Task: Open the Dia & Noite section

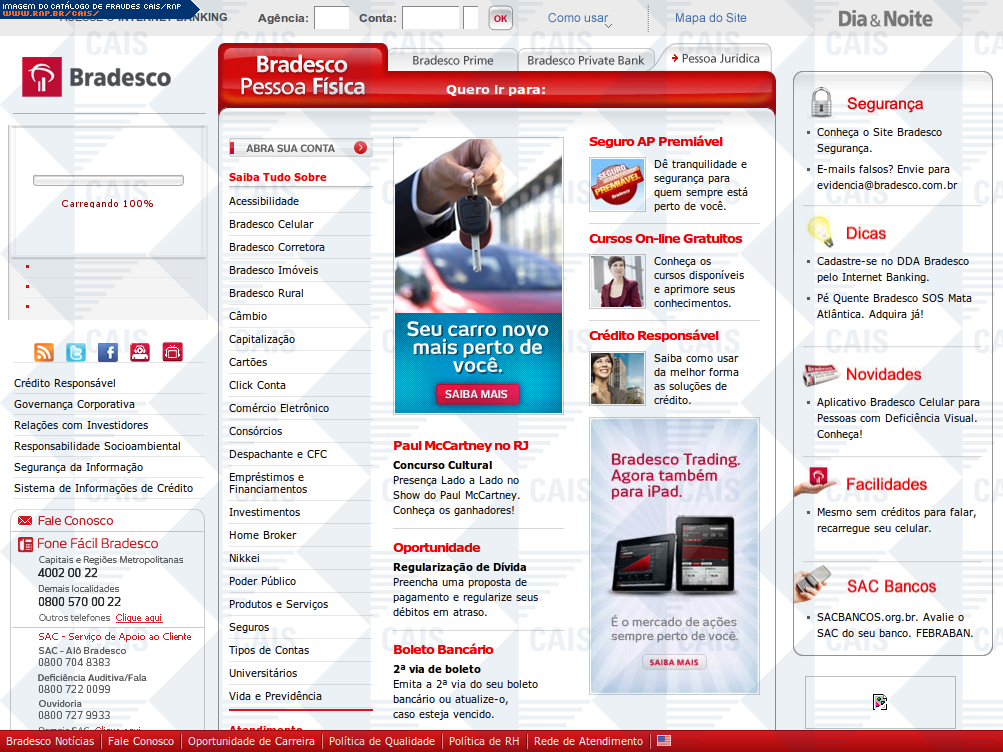Action: click(884, 19)
